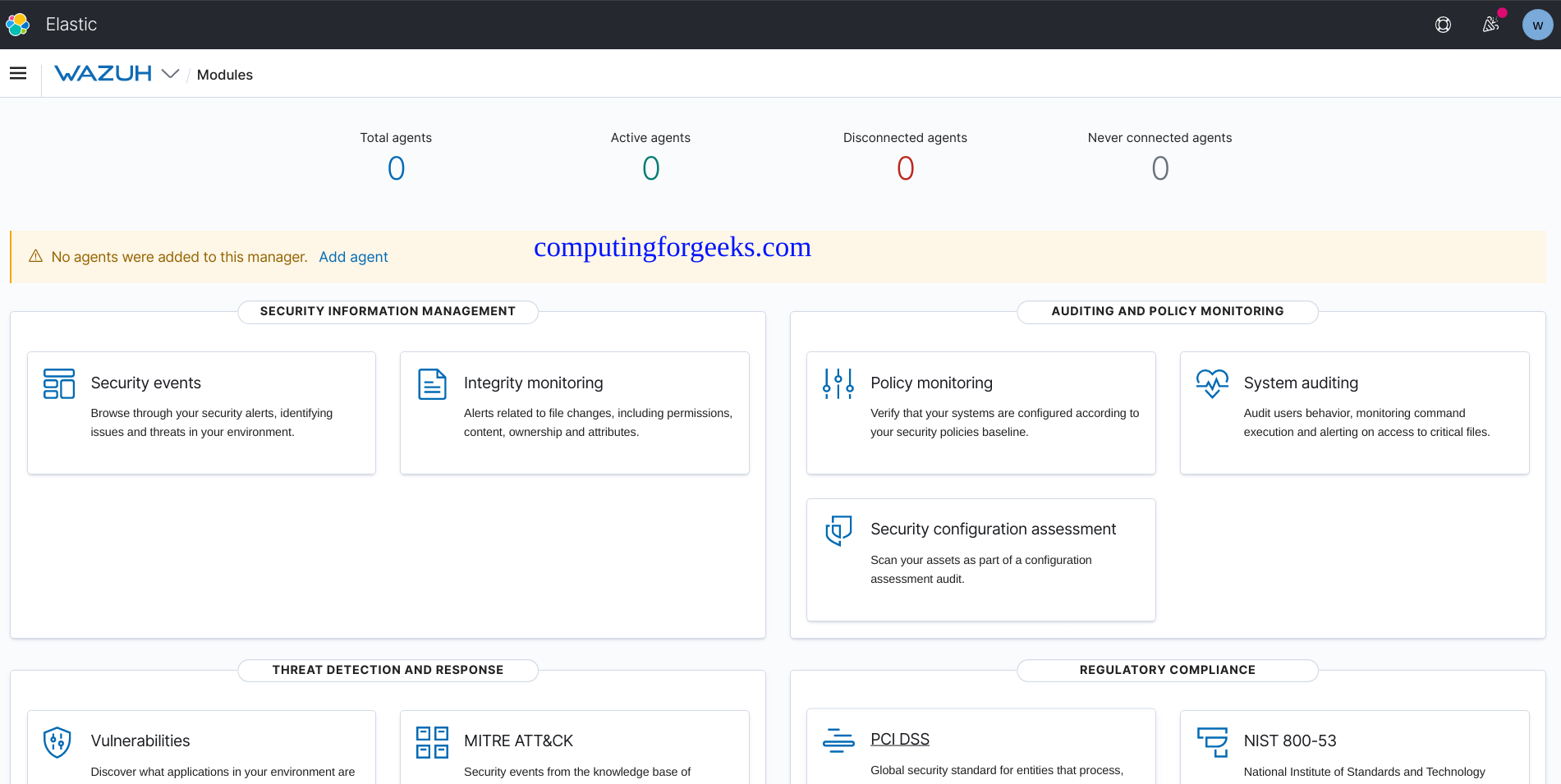The width and height of the screenshot is (1561, 784).
Task: Click the System auditing heartbeat icon
Action: click(x=1212, y=383)
